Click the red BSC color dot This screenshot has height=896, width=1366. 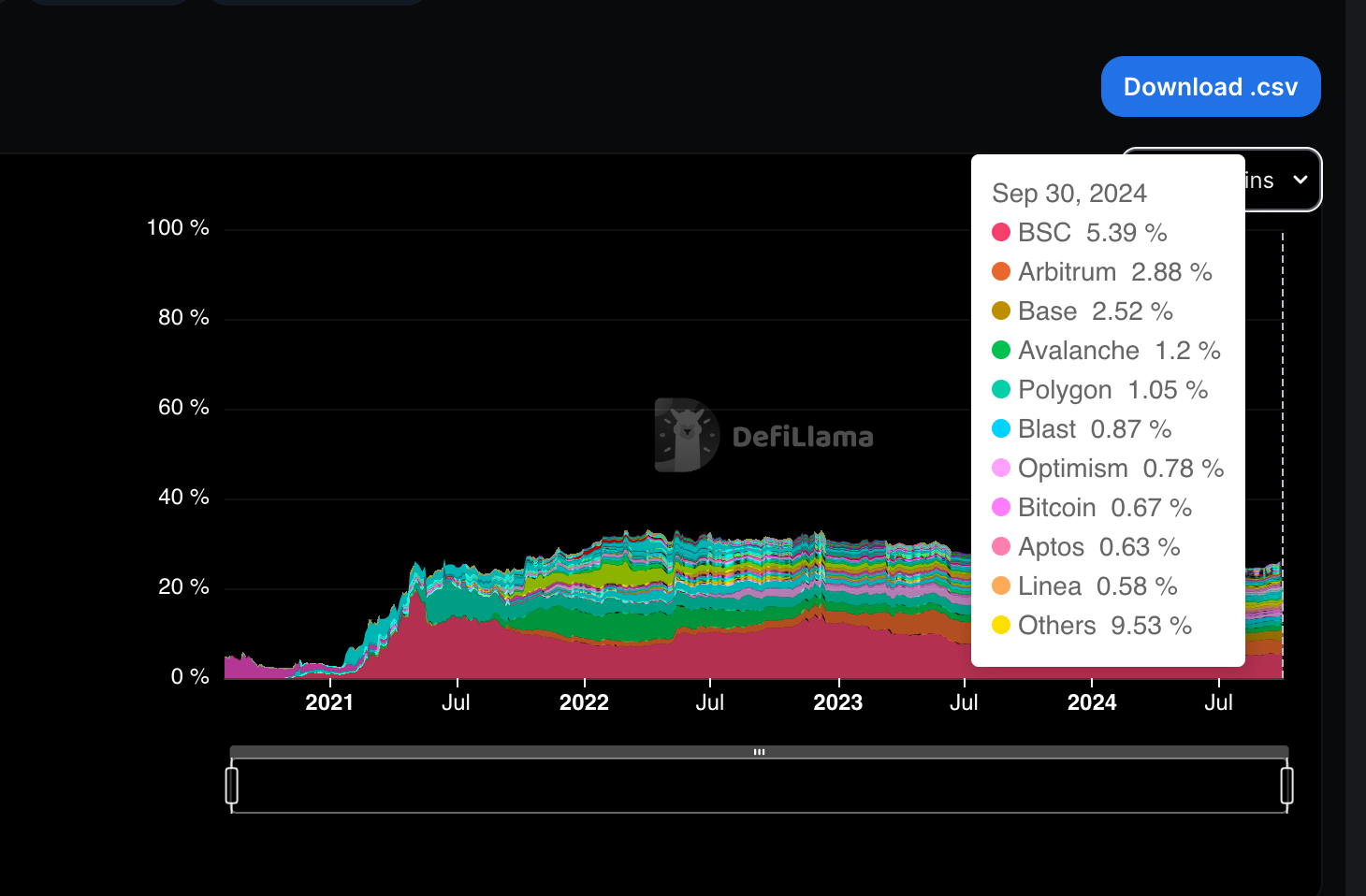pos(1001,232)
